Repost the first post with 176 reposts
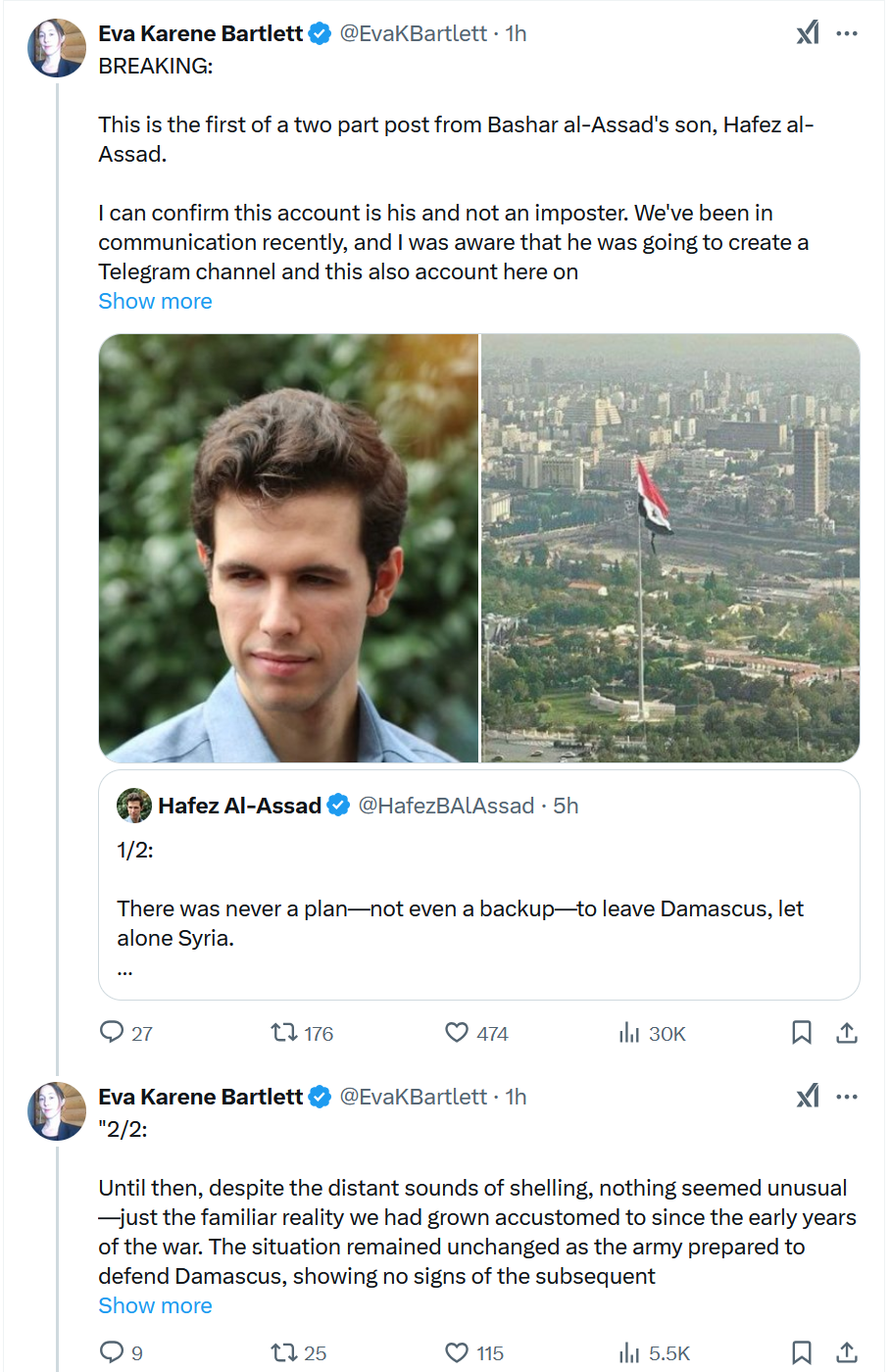This screenshot has height=1372, width=890. [x=284, y=1032]
